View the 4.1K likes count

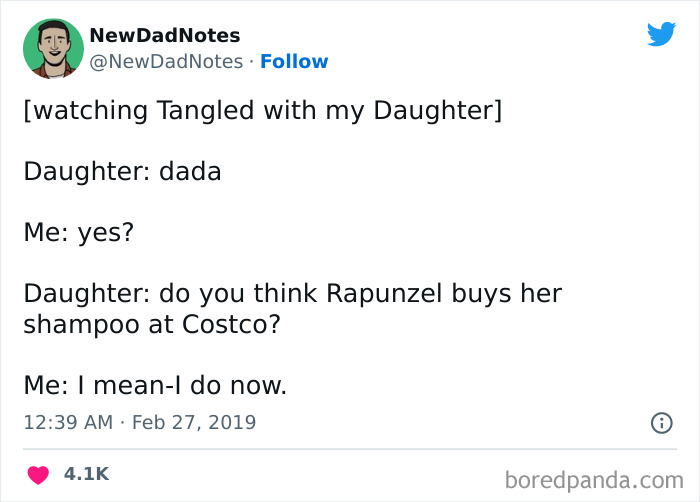86,474
